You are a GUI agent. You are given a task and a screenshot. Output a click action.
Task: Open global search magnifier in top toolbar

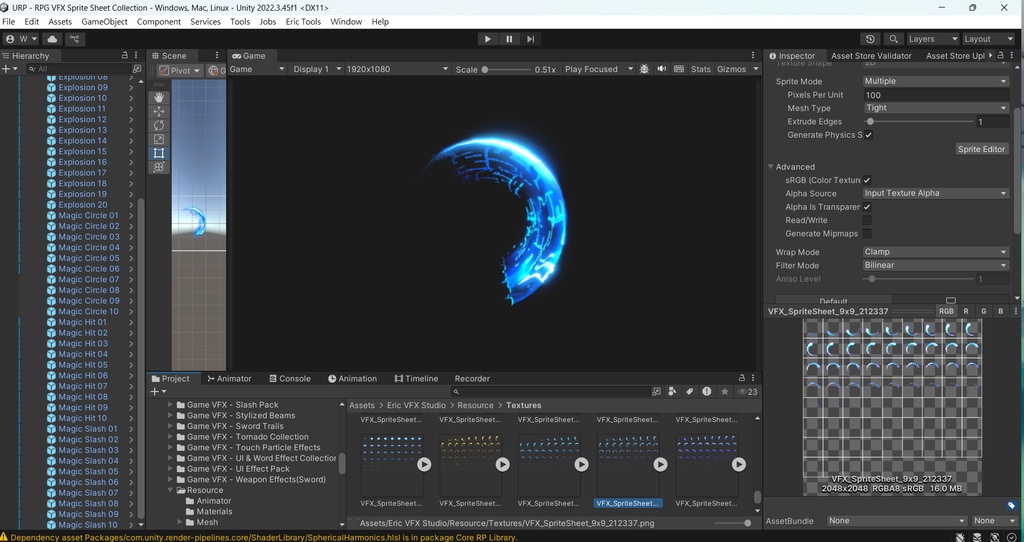pos(893,39)
